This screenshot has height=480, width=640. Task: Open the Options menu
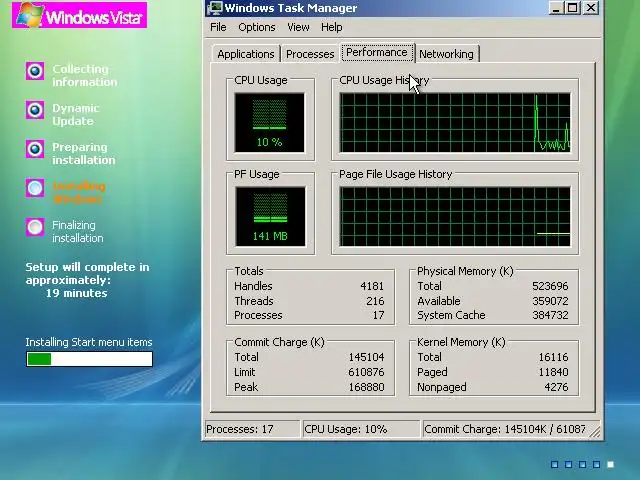coord(257,27)
